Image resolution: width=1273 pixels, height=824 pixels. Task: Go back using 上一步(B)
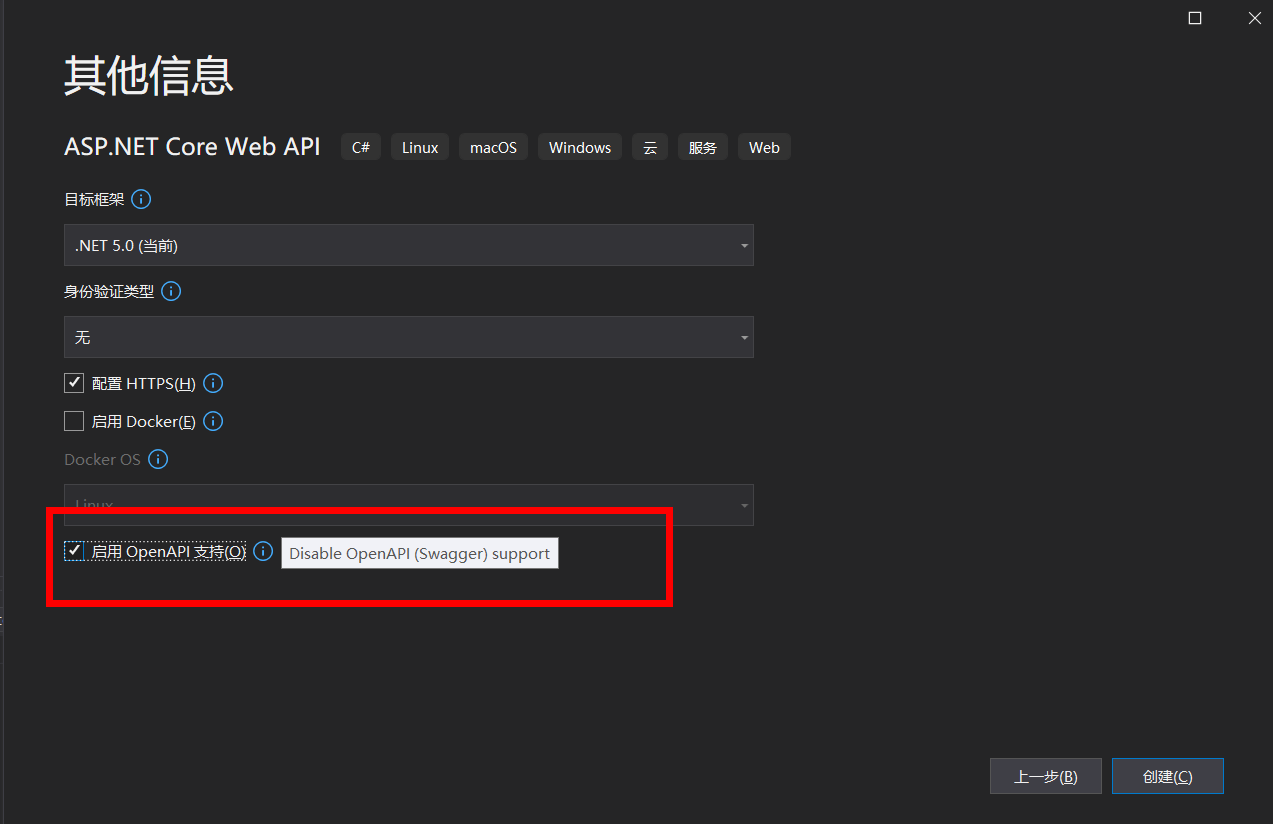tap(1045, 775)
